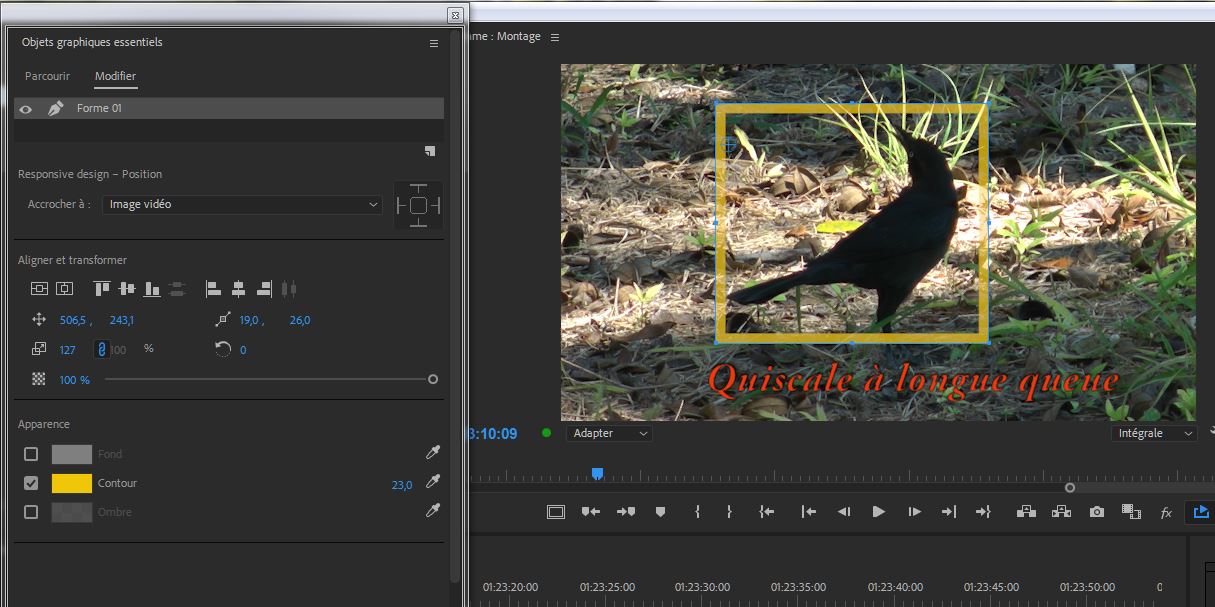1215x607 pixels.
Task: Click the contour width value 23,0
Action: point(401,485)
